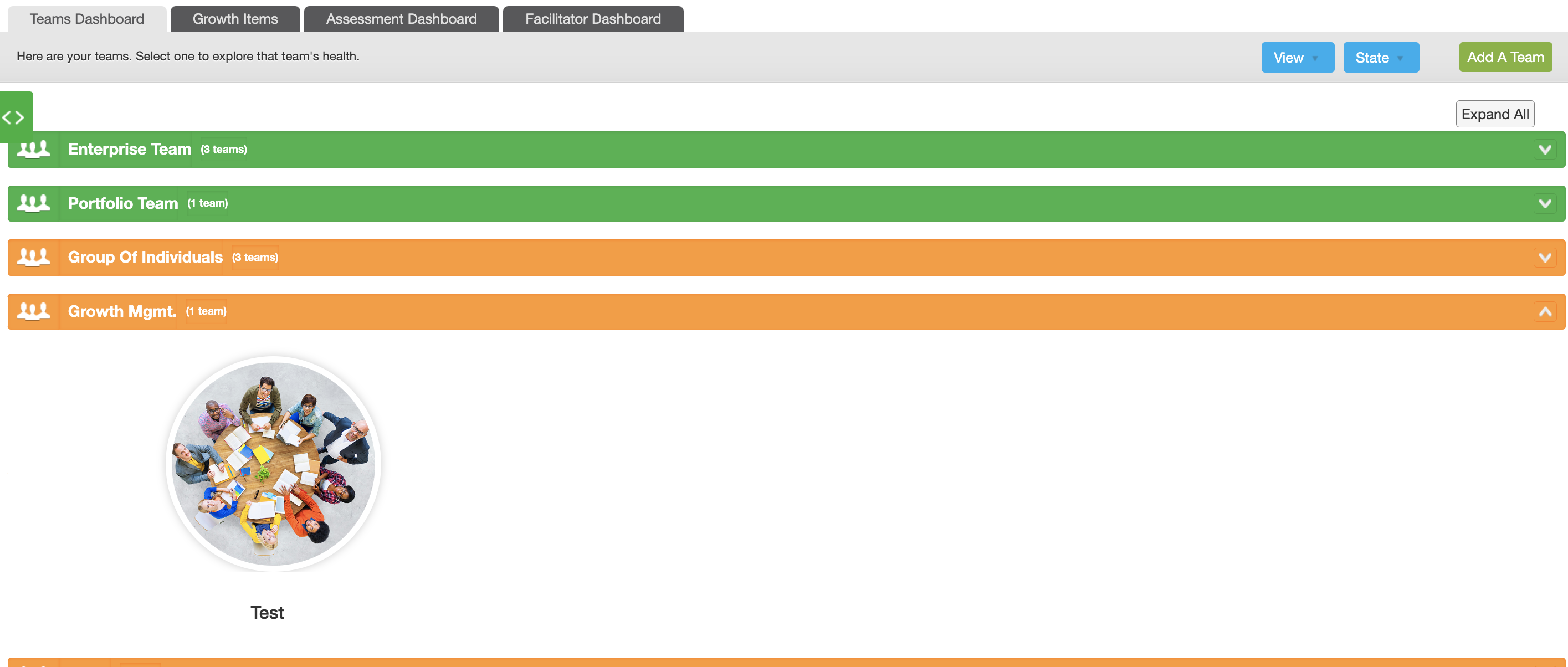Click the Add A Team button
The height and width of the screenshot is (667, 1568).
1505,57
